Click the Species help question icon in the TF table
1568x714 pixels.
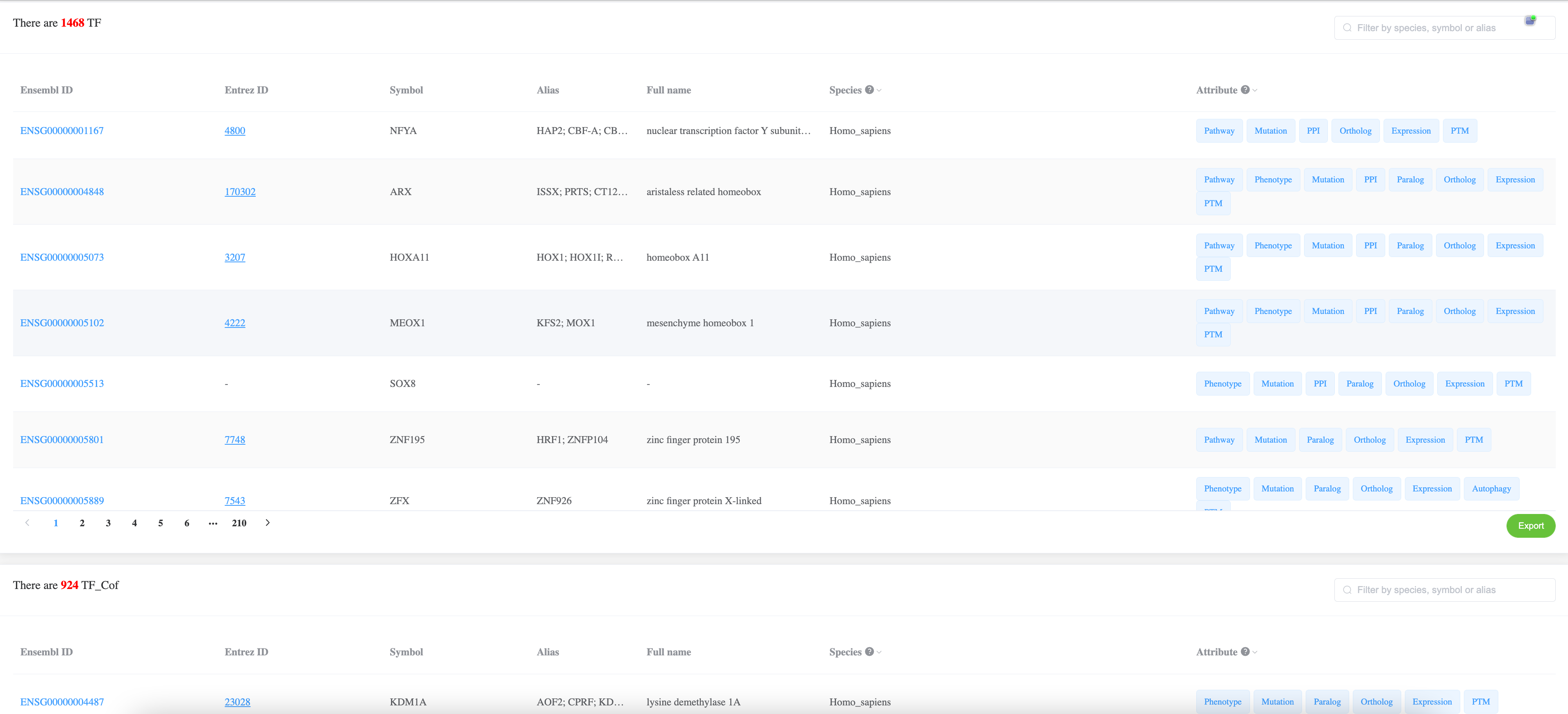click(x=869, y=89)
